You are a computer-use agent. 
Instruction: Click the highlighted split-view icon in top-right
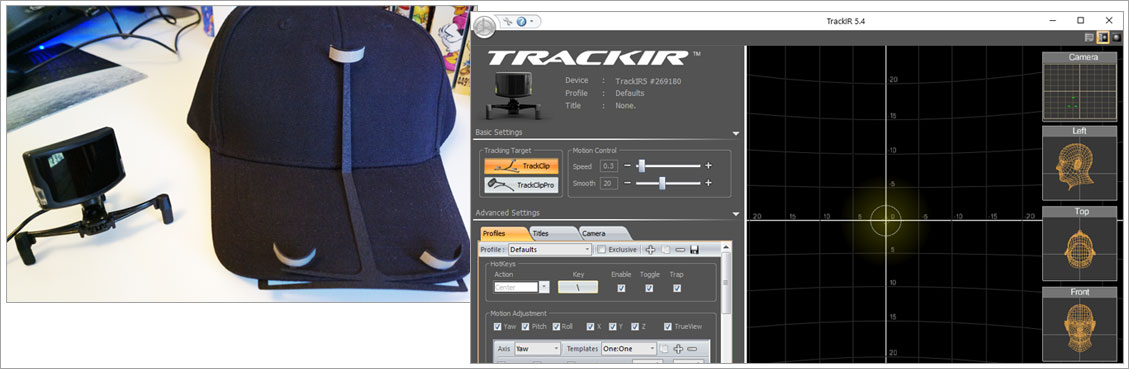pos(1103,37)
